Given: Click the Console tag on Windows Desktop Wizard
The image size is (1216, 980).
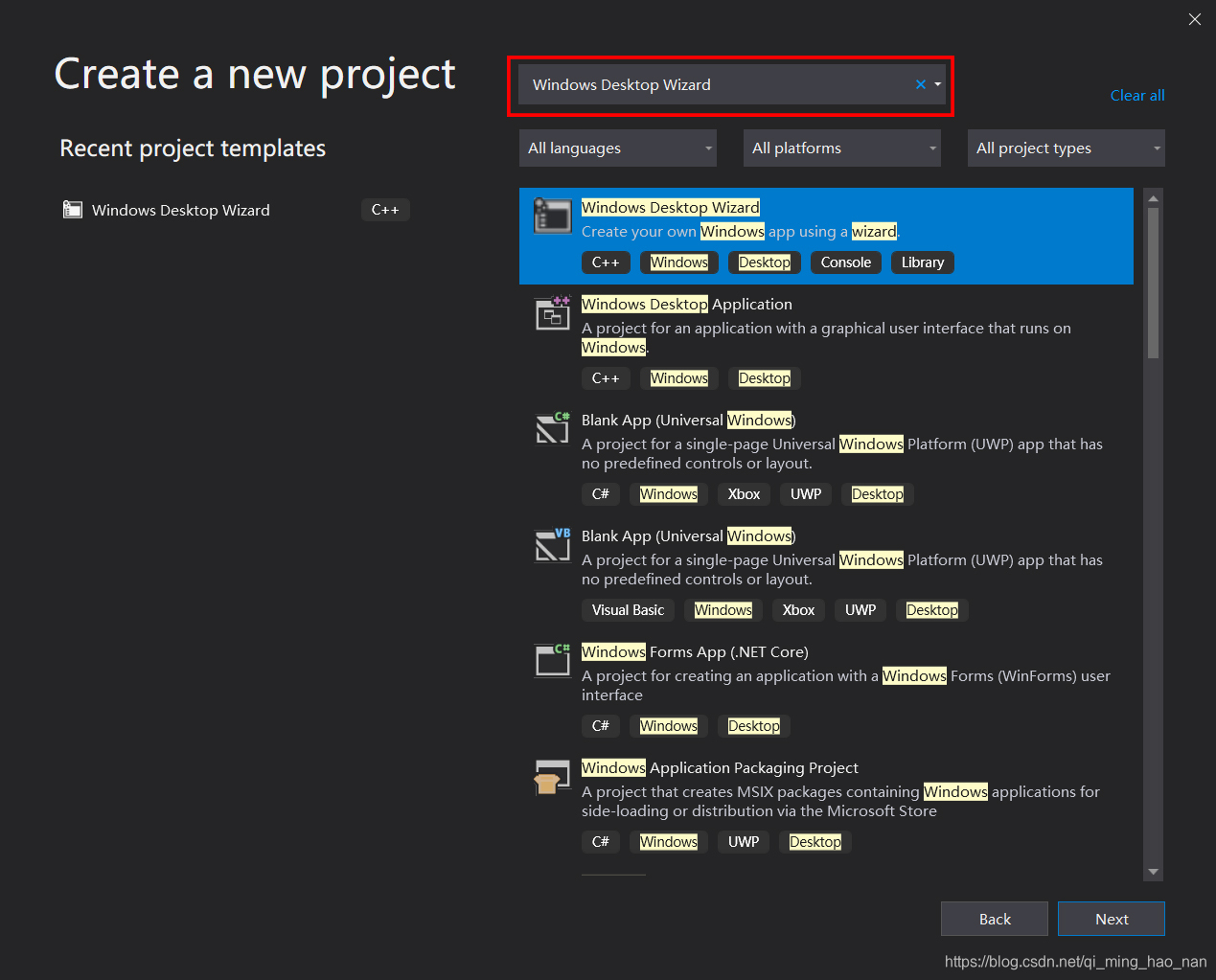Looking at the screenshot, I should (846, 262).
